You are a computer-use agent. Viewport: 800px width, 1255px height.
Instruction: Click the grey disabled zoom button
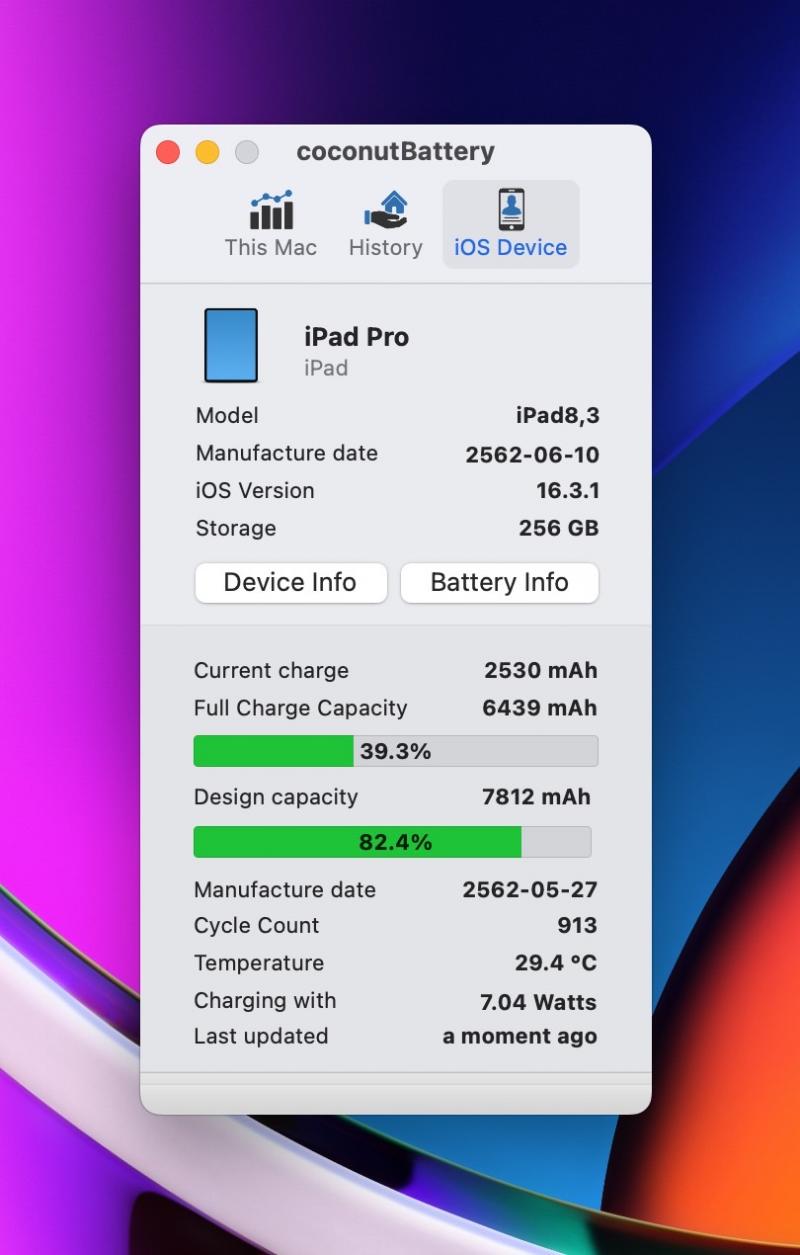click(246, 152)
